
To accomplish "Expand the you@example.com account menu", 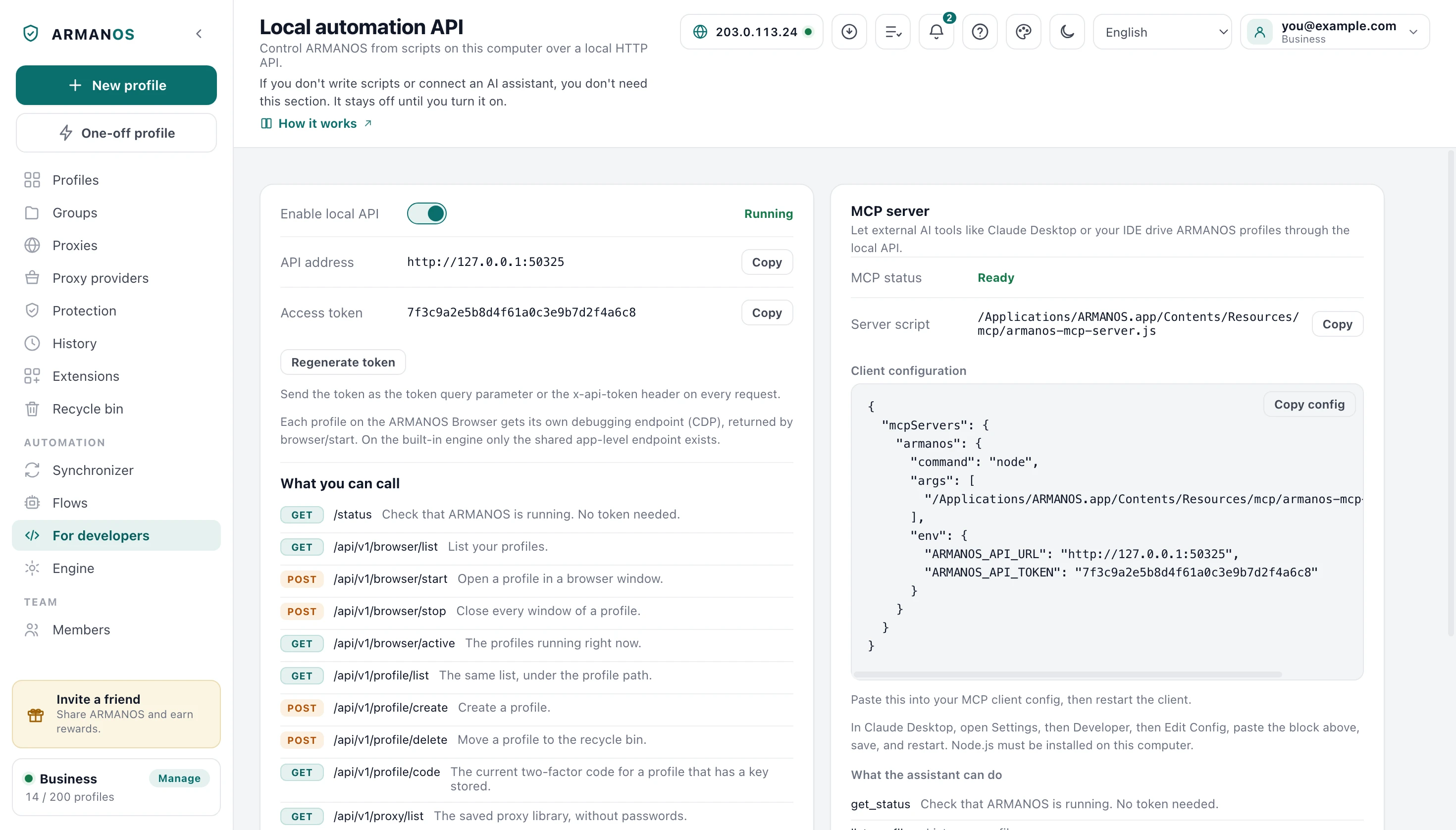I will tap(1335, 32).
